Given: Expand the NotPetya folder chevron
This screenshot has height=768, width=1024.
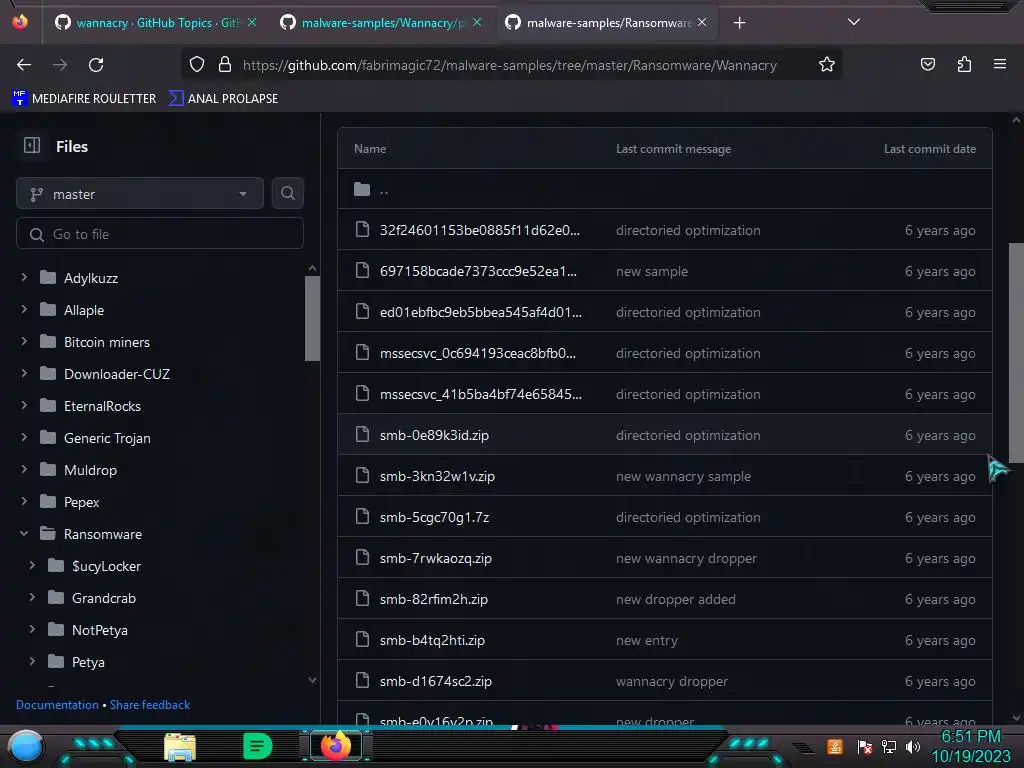Looking at the screenshot, I should [32, 629].
